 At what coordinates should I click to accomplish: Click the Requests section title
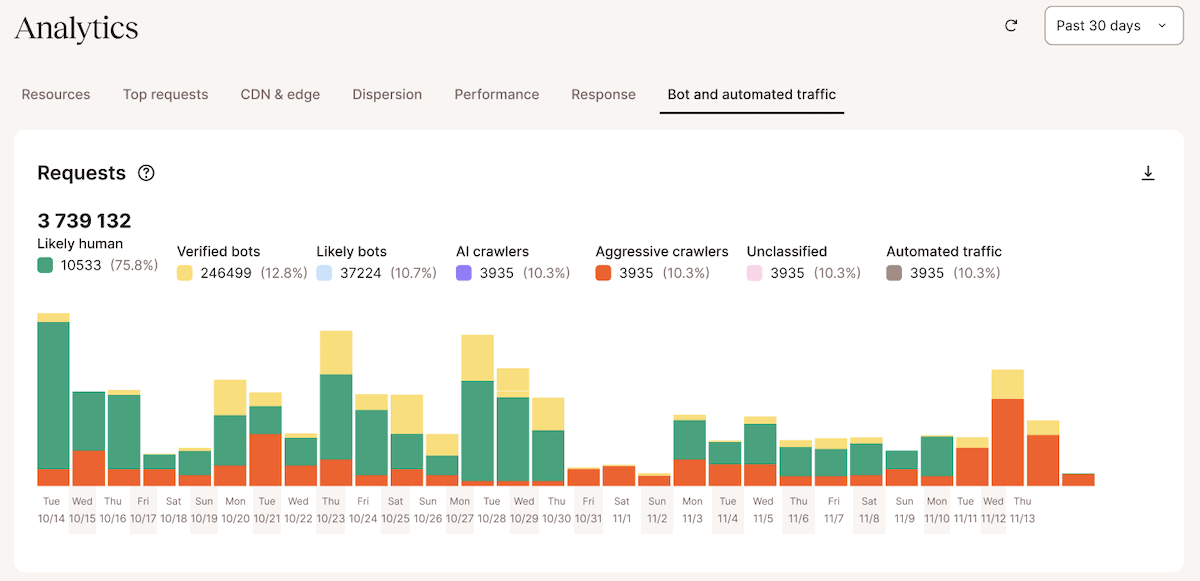coord(82,173)
